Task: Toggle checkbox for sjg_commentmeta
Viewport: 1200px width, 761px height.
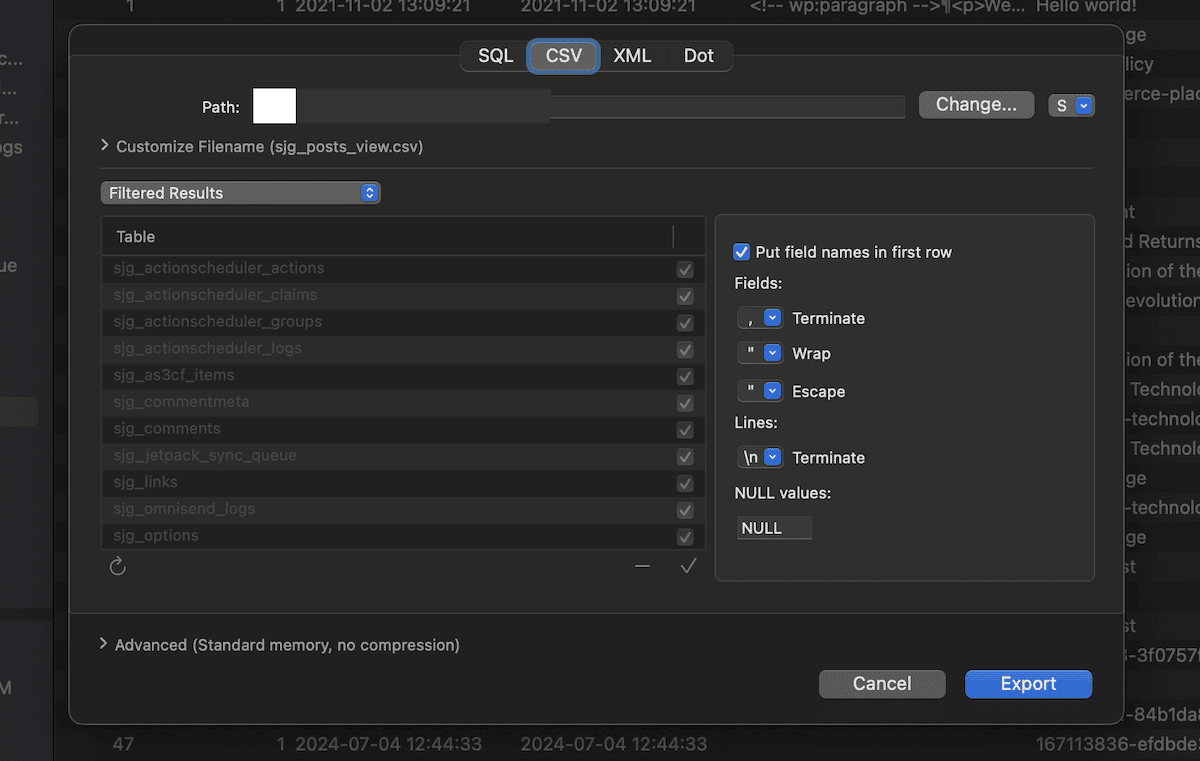Action: tap(685, 403)
